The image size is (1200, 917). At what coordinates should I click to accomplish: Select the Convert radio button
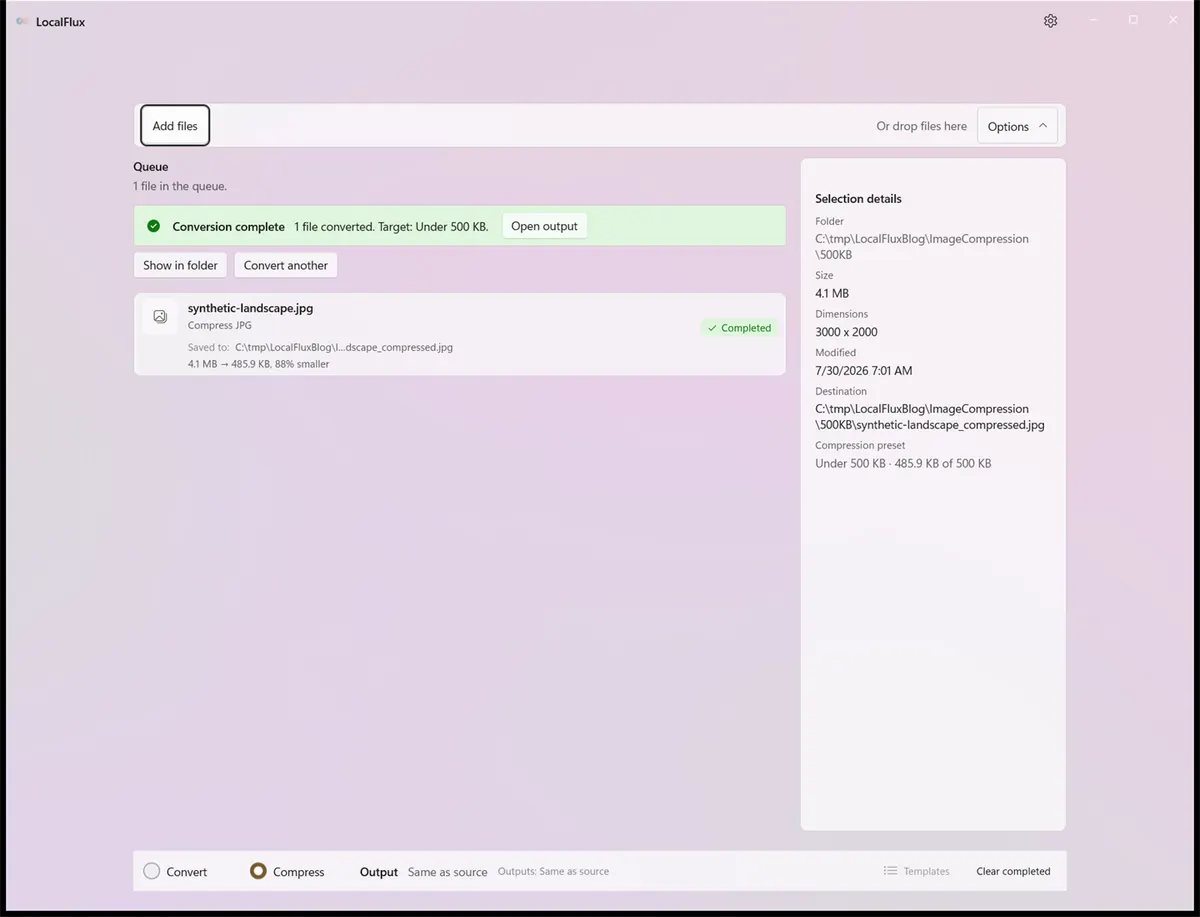[152, 871]
